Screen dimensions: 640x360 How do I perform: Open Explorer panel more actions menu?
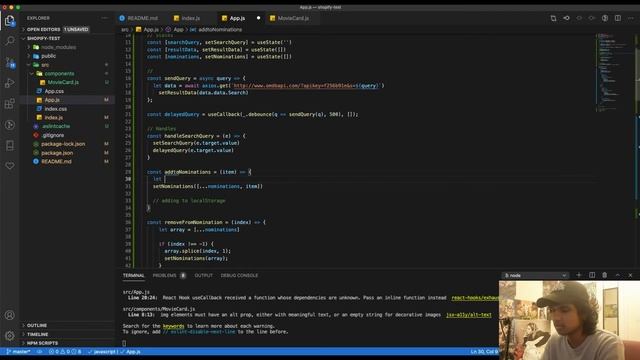105,18
